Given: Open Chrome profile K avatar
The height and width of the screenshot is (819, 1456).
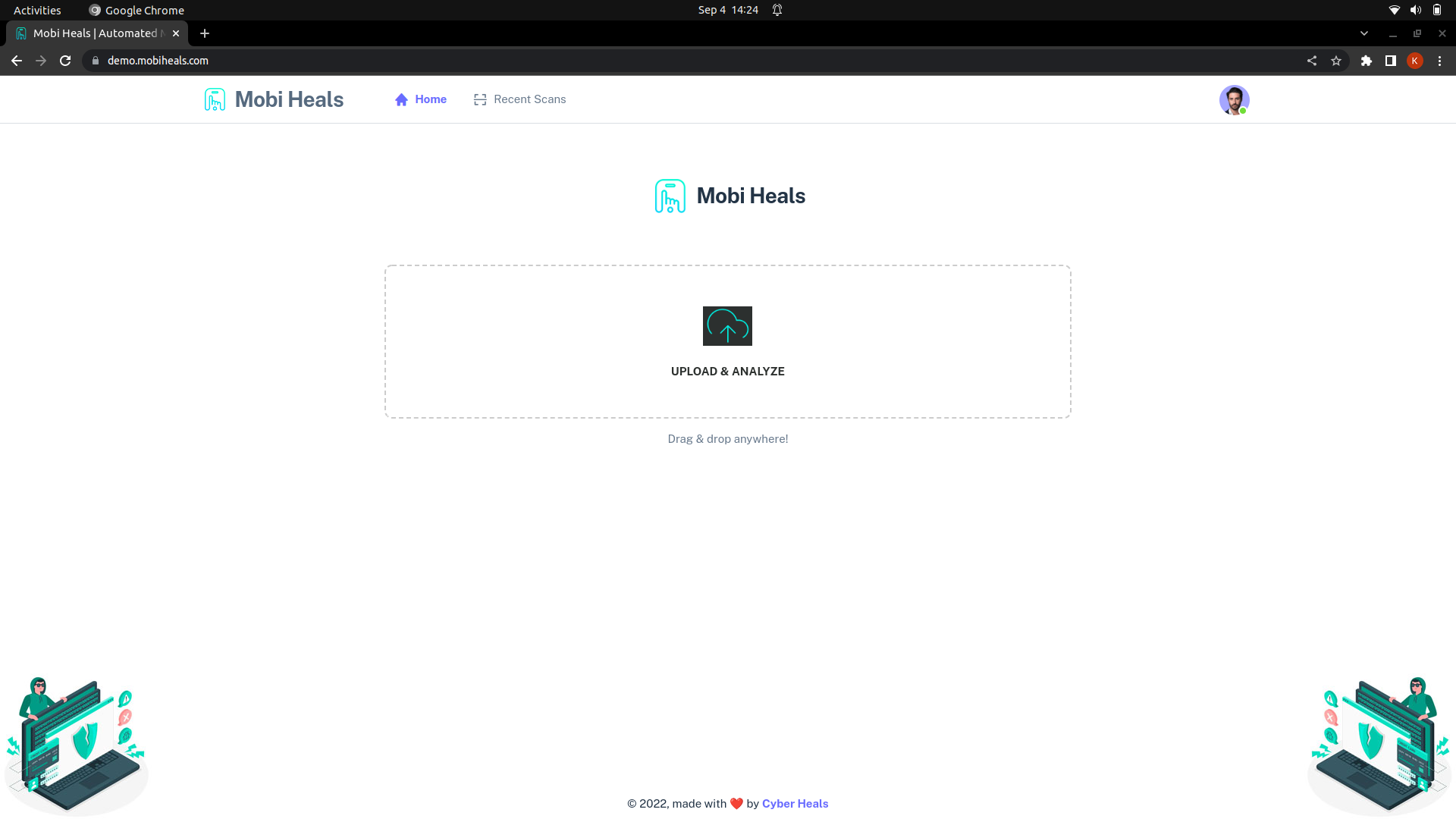Looking at the screenshot, I should [x=1415, y=61].
